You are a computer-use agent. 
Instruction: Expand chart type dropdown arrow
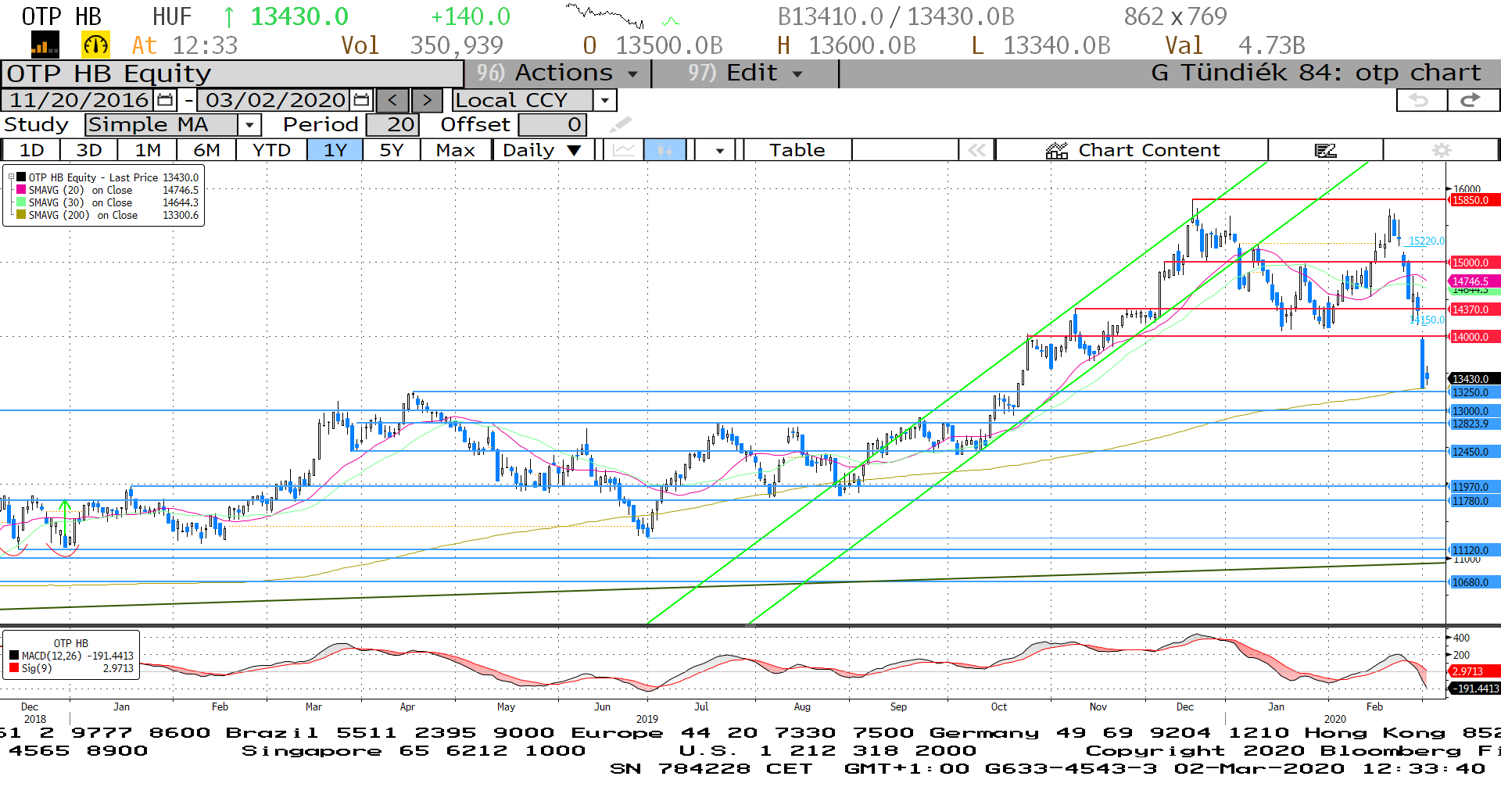click(x=719, y=150)
